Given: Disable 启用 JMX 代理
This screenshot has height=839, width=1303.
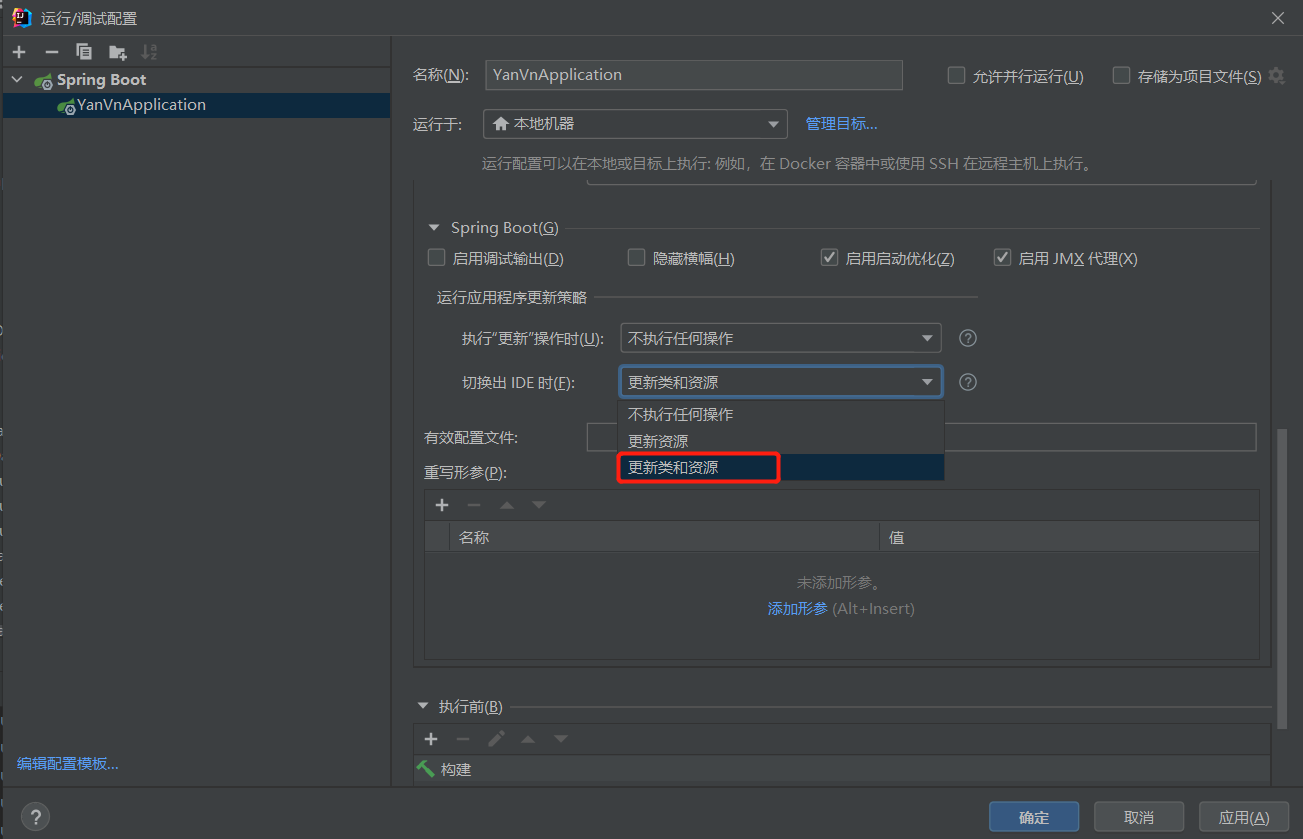Looking at the screenshot, I should point(1002,257).
